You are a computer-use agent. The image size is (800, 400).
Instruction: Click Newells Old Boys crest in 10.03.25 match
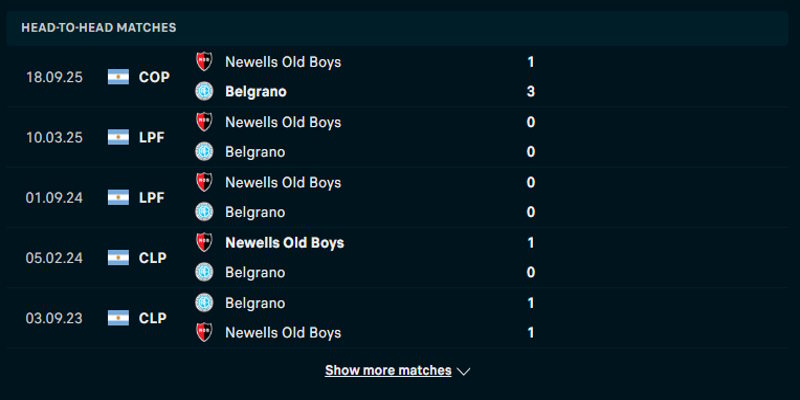(204, 122)
